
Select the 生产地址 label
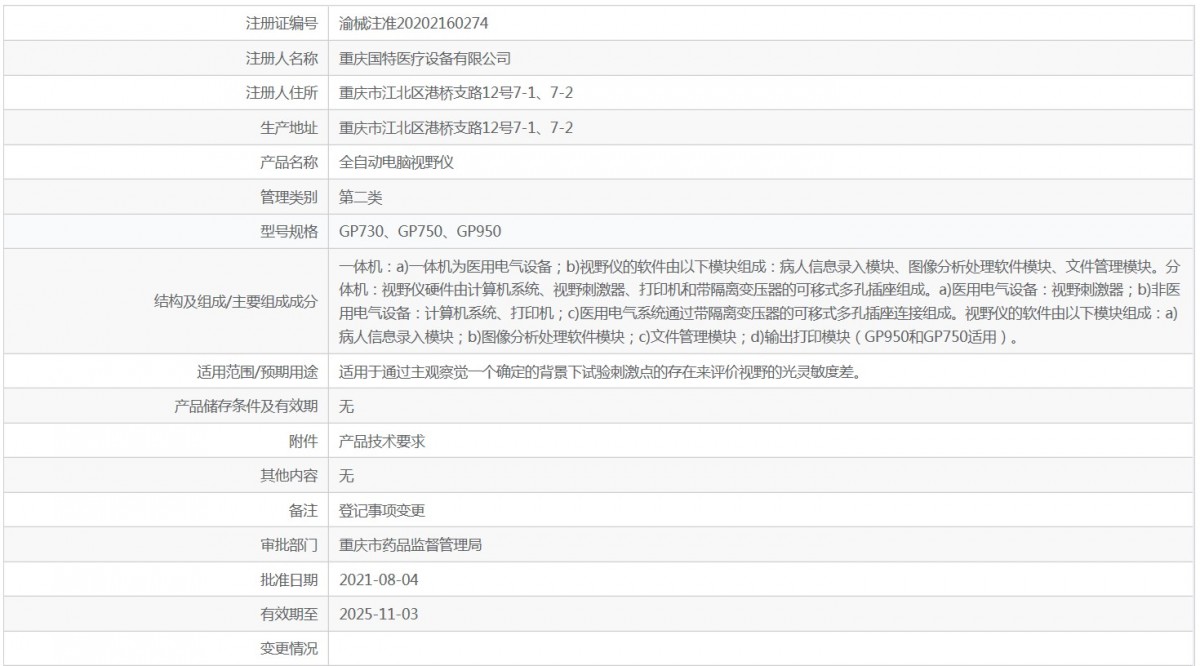coord(289,128)
